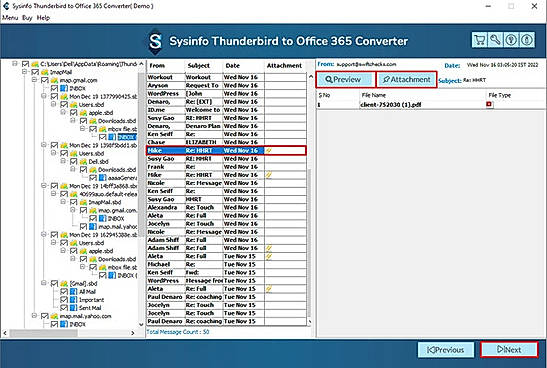The width and height of the screenshot is (547, 368).
Task: Sort by the Date column header
Action: pos(243,66)
